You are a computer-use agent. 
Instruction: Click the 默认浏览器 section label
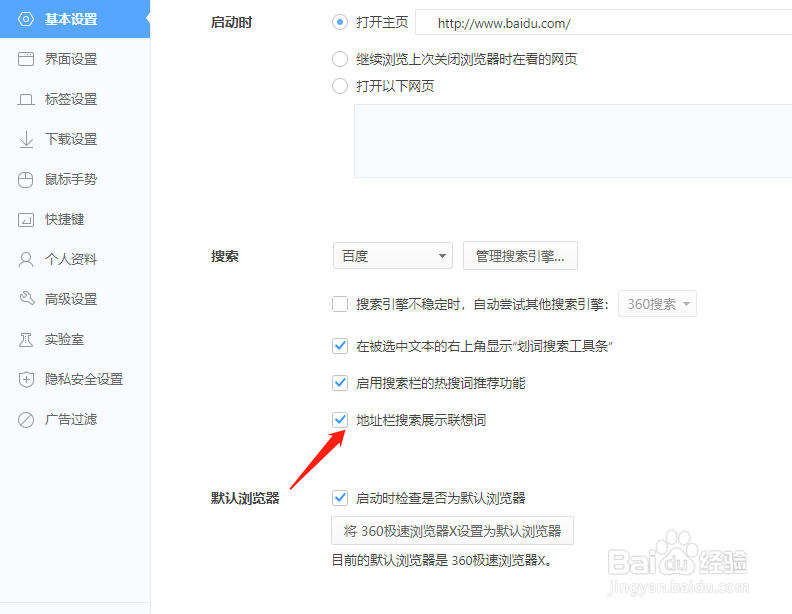pos(245,499)
